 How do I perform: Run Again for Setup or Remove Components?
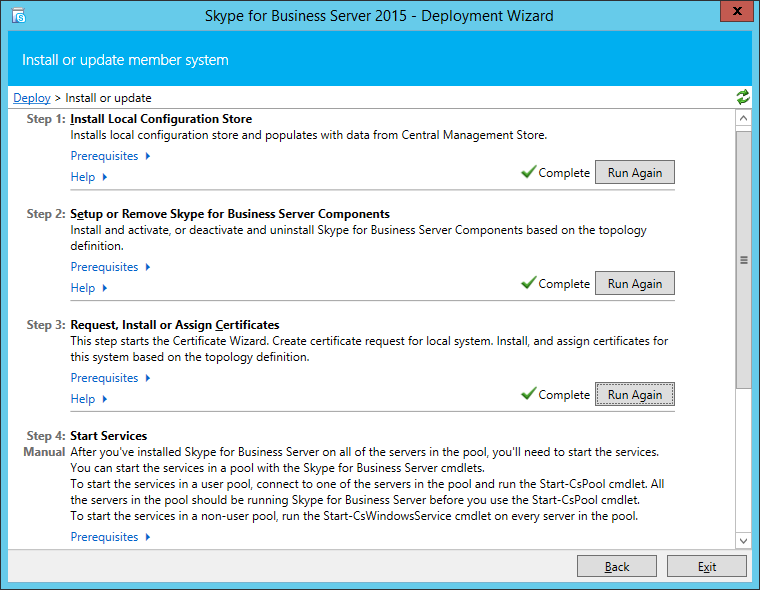(634, 284)
